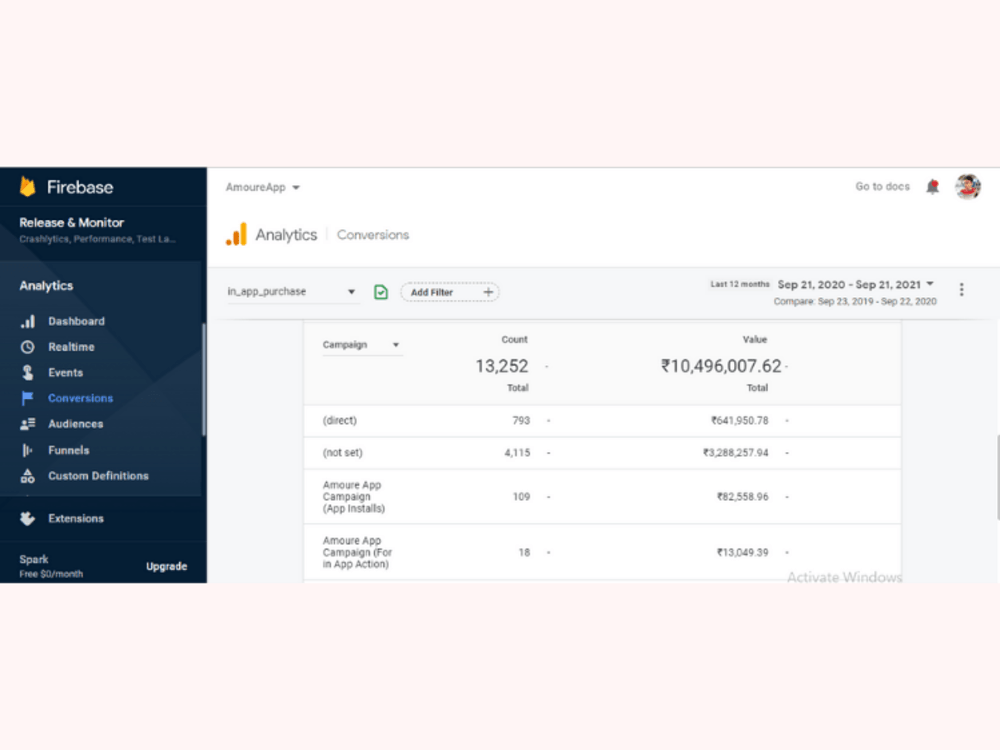The height and width of the screenshot is (750, 1000).
Task: Click the sidebar scrollbar
Action: pos(203,379)
